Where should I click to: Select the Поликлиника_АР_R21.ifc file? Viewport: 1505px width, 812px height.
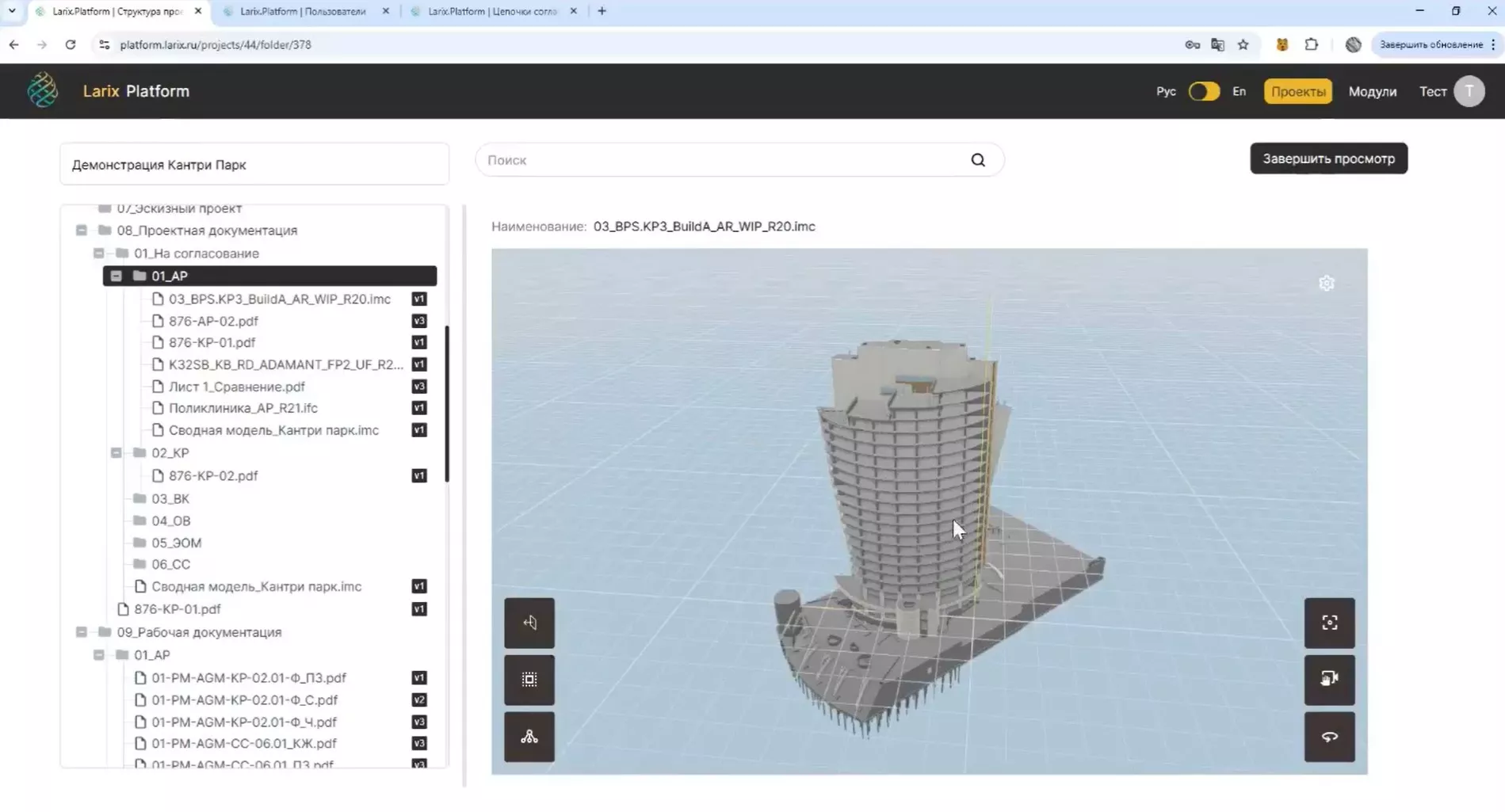tap(243, 408)
